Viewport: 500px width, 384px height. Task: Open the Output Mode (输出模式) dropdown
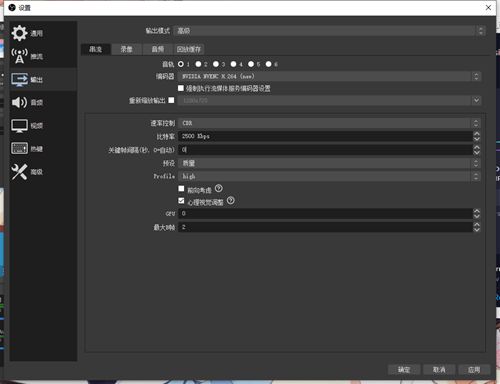pos(329,31)
